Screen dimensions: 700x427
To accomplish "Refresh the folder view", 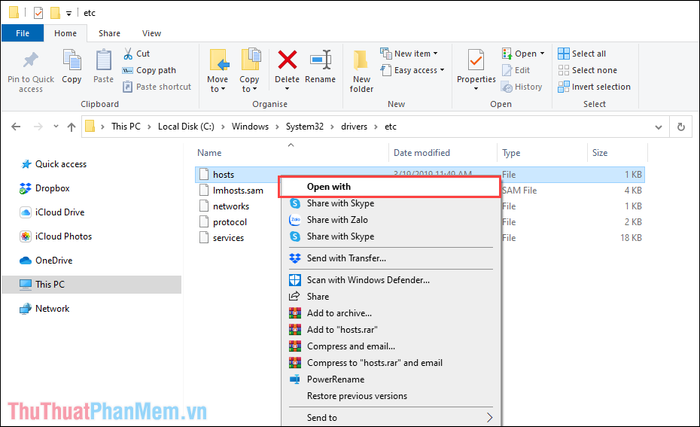I will coord(681,127).
